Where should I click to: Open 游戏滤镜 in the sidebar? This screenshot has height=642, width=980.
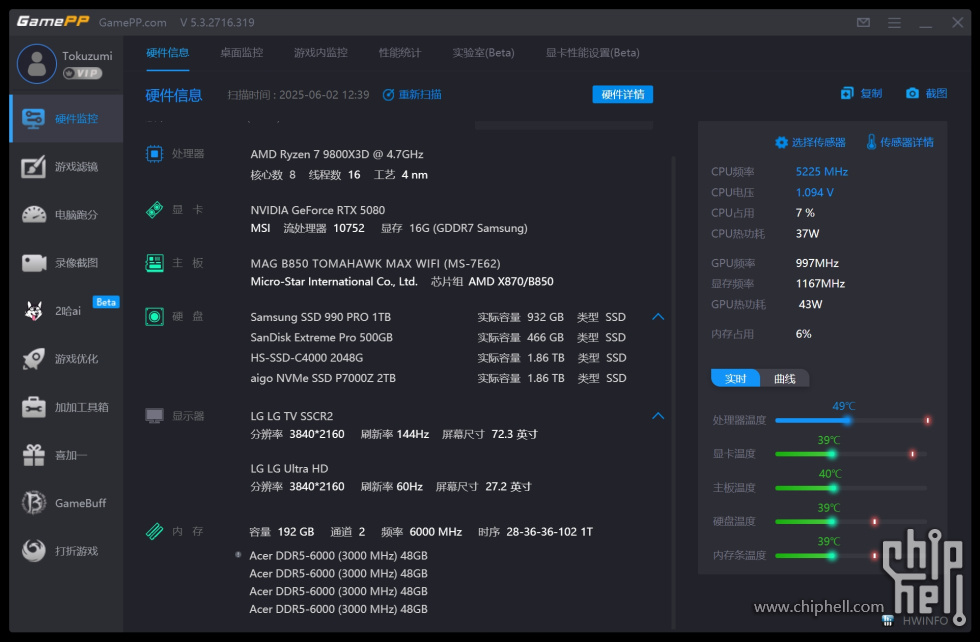point(66,167)
